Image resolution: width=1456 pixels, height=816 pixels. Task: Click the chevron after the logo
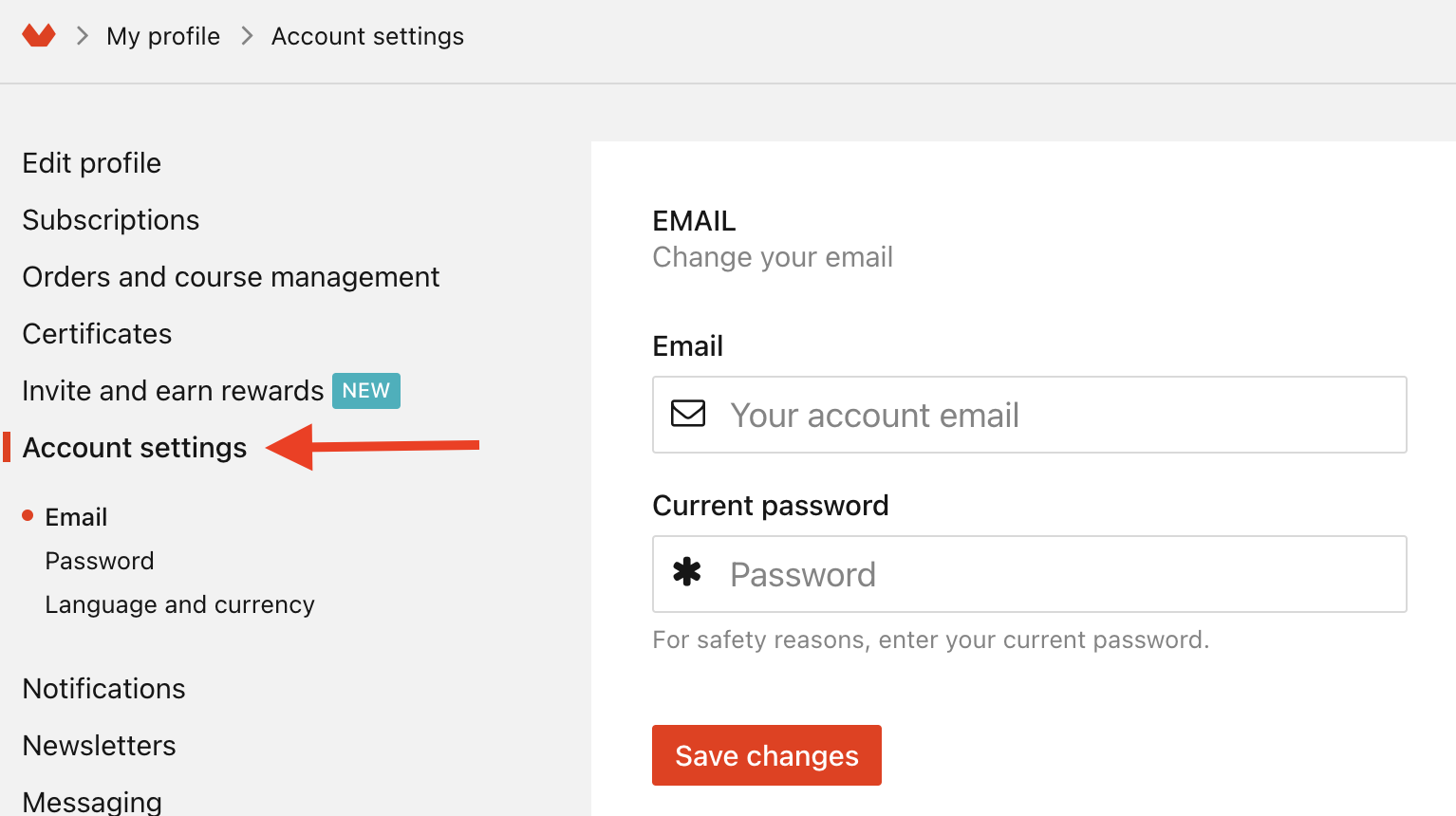pyautogui.click(x=83, y=36)
